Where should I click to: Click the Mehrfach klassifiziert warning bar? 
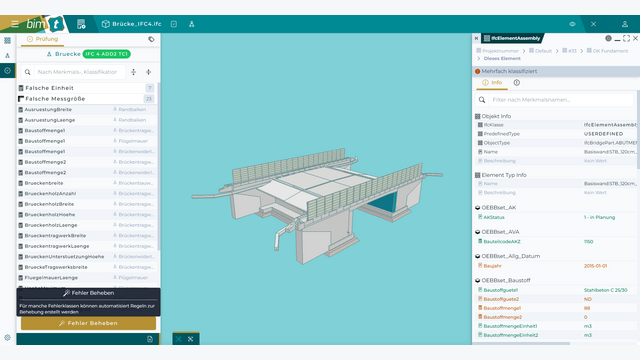pos(556,71)
